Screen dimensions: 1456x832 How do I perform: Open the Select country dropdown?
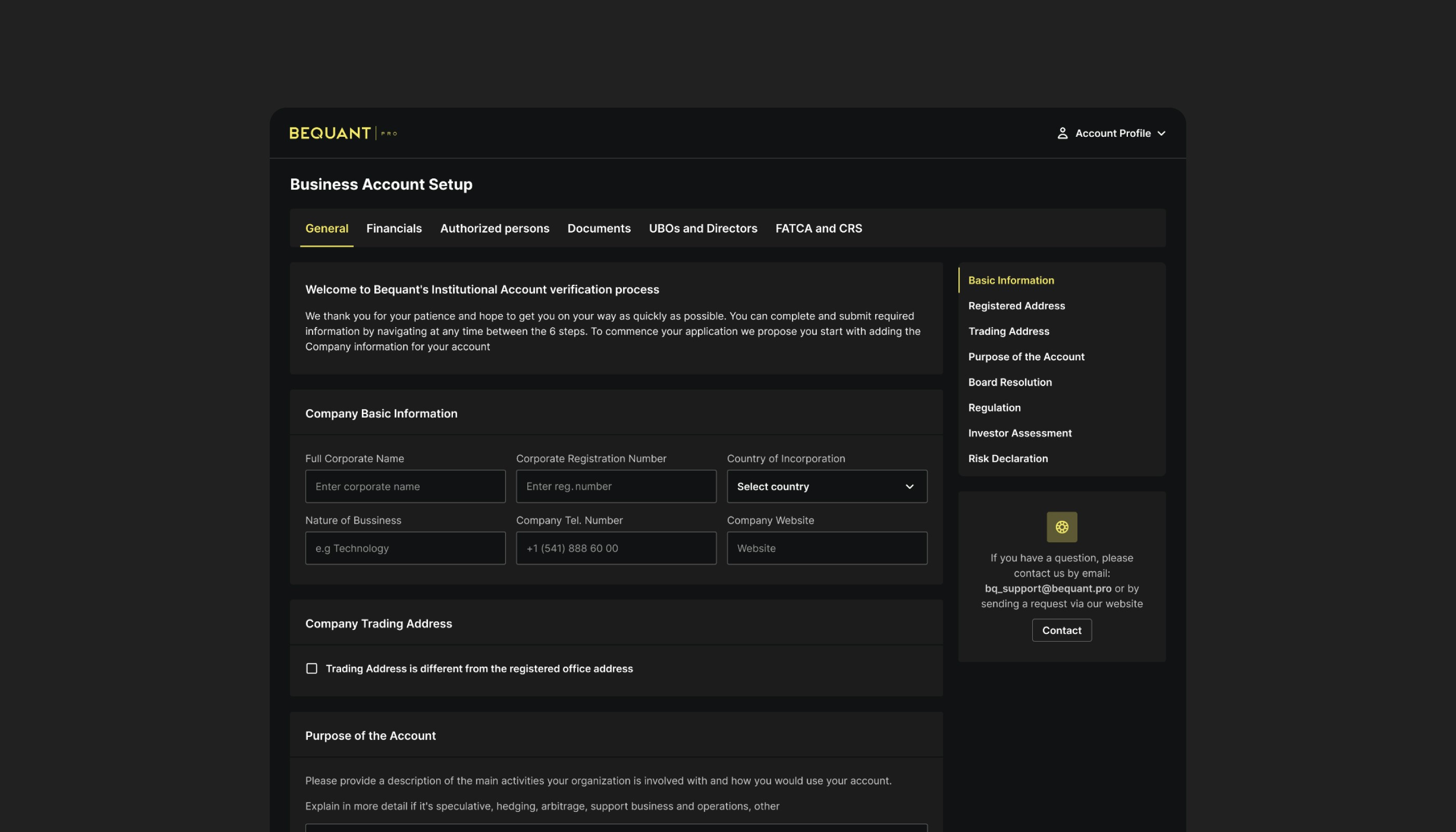[x=826, y=486]
